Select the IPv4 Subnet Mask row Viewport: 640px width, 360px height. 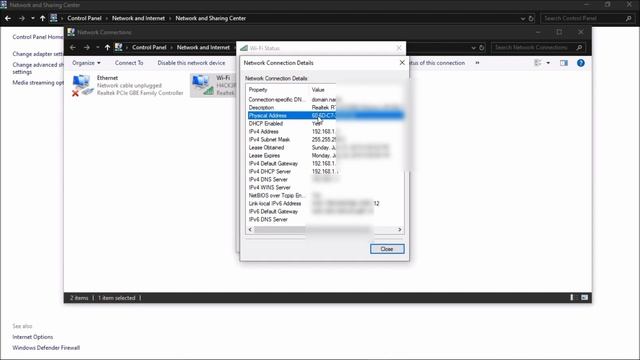click(x=326, y=140)
